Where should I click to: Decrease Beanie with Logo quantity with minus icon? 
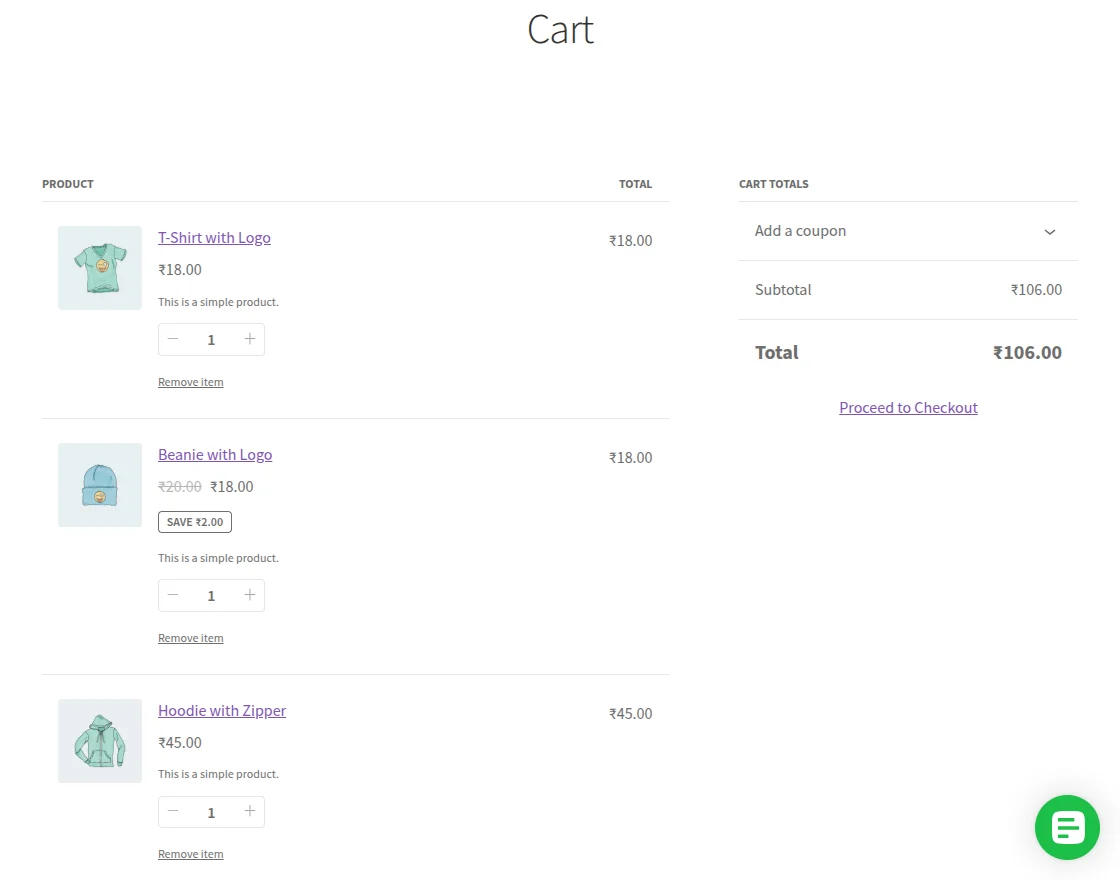(x=172, y=595)
